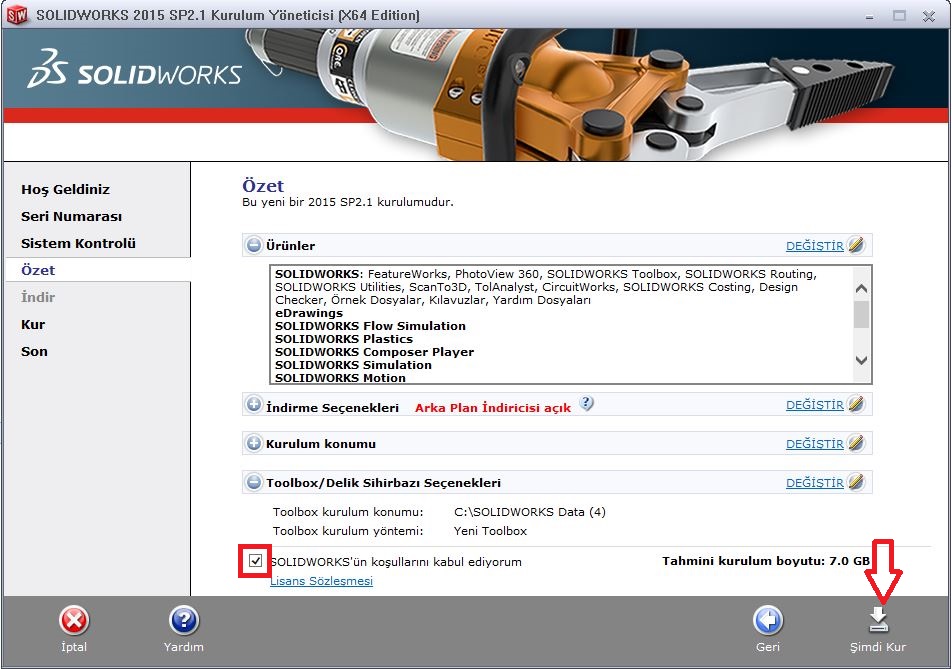This screenshot has height=669, width=952.
Task: Click SOLIDWORKS Simulation in product list
Action: point(353,365)
